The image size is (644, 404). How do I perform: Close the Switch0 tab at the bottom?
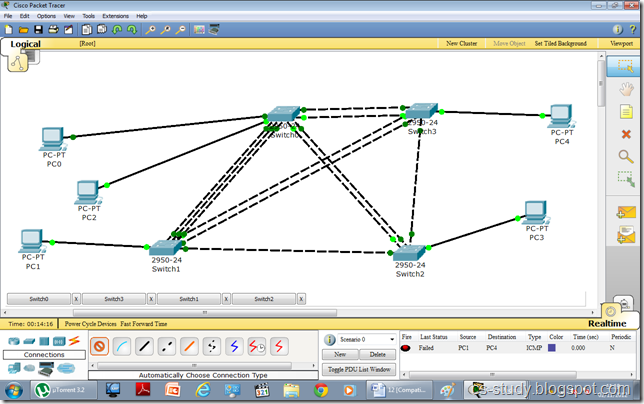[76, 299]
